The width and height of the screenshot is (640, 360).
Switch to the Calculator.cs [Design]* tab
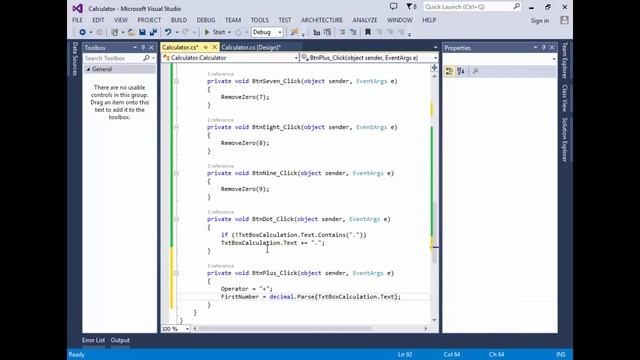251,47
